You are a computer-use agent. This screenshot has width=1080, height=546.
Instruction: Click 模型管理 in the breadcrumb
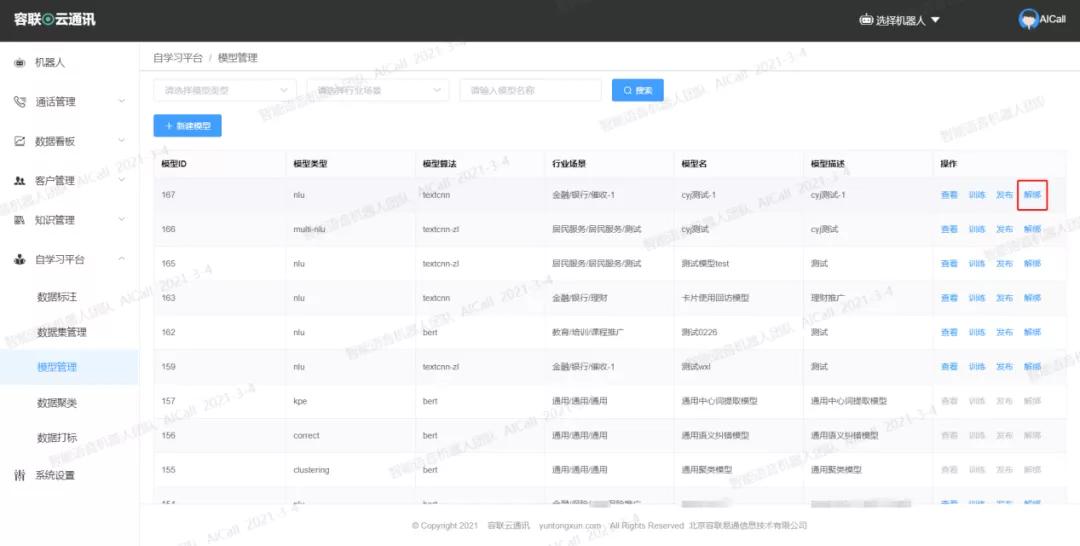[238, 59]
